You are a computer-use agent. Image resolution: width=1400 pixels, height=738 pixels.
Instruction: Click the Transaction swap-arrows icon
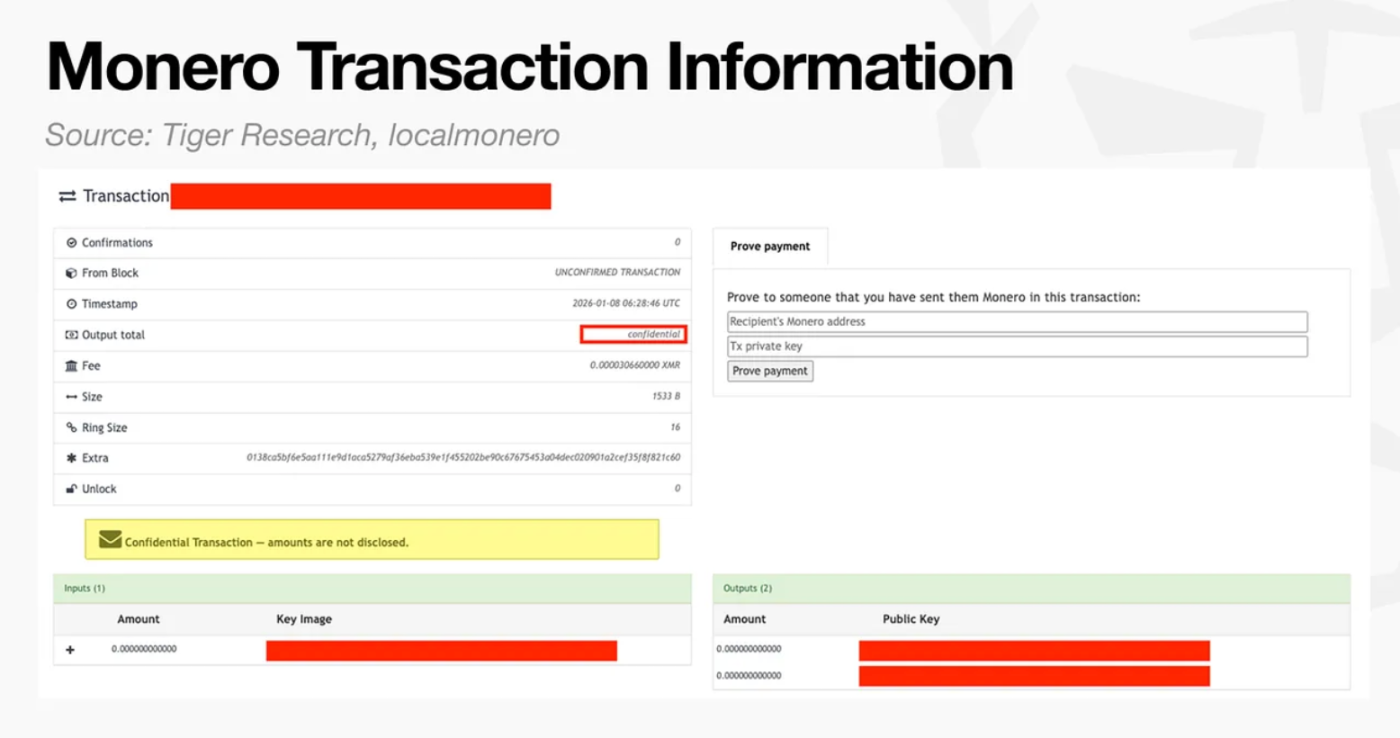(x=67, y=196)
